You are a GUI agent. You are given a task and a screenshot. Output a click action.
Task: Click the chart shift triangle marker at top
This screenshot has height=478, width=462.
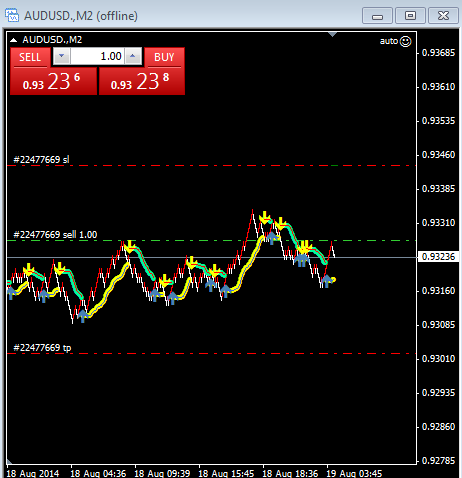(332, 34)
